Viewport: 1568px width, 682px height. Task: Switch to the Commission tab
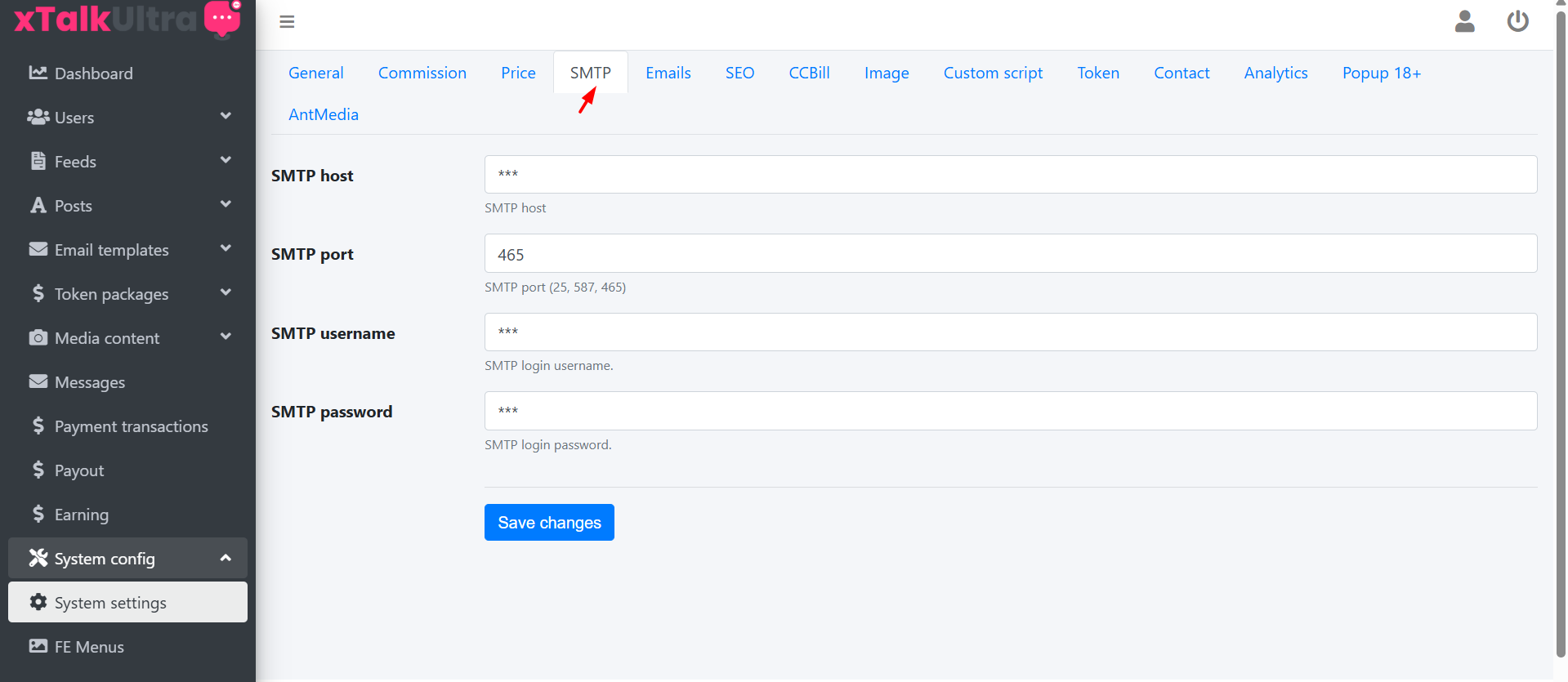[422, 73]
